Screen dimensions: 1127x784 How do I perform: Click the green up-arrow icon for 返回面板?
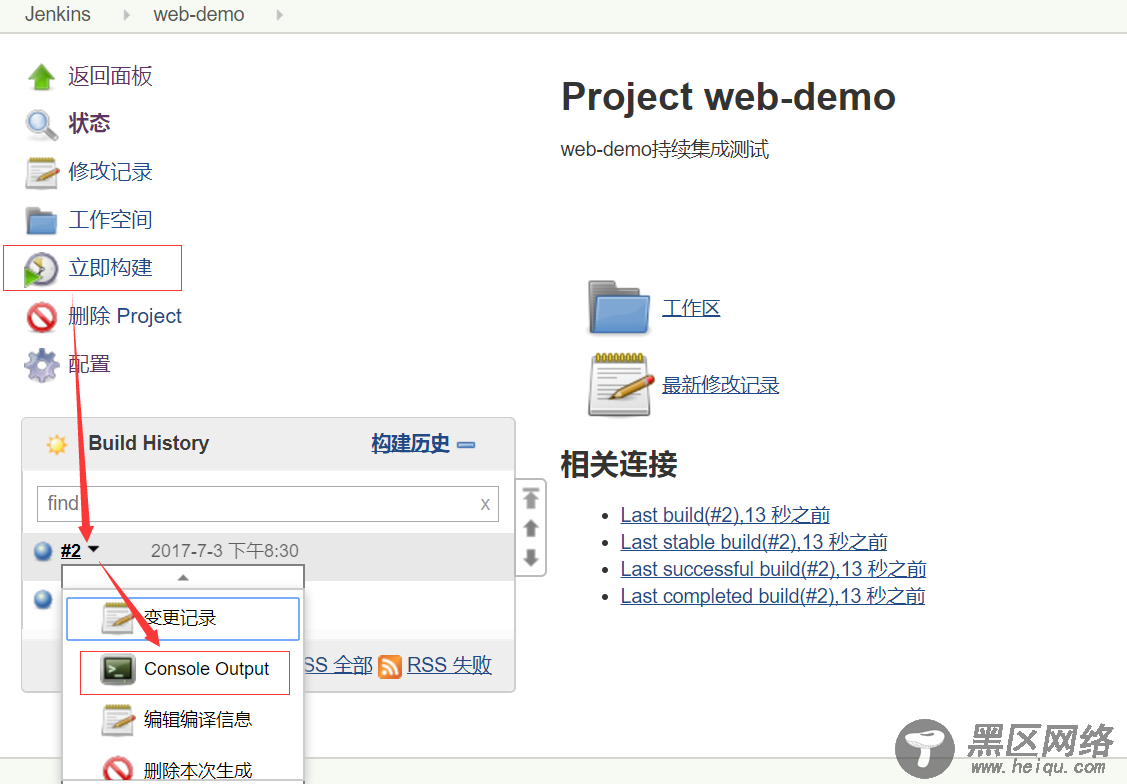coord(42,76)
